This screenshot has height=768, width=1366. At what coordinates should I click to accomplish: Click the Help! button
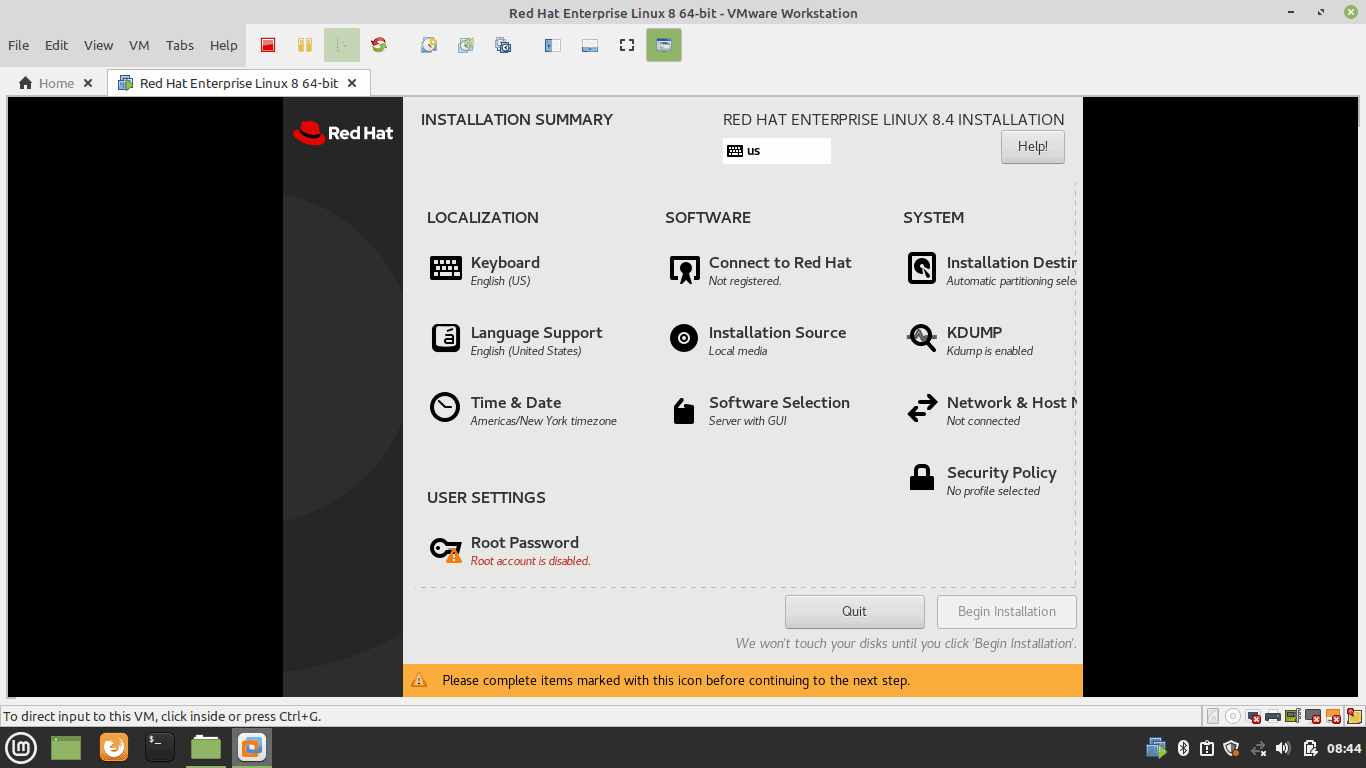[x=1033, y=147]
